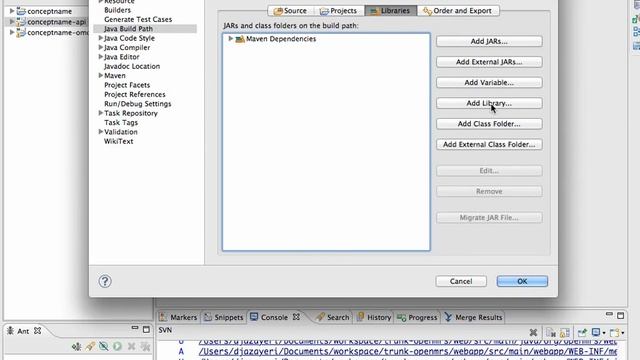Expand conceptname-api project in explorer
This screenshot has width=640, height=360.
pos(12,22)
